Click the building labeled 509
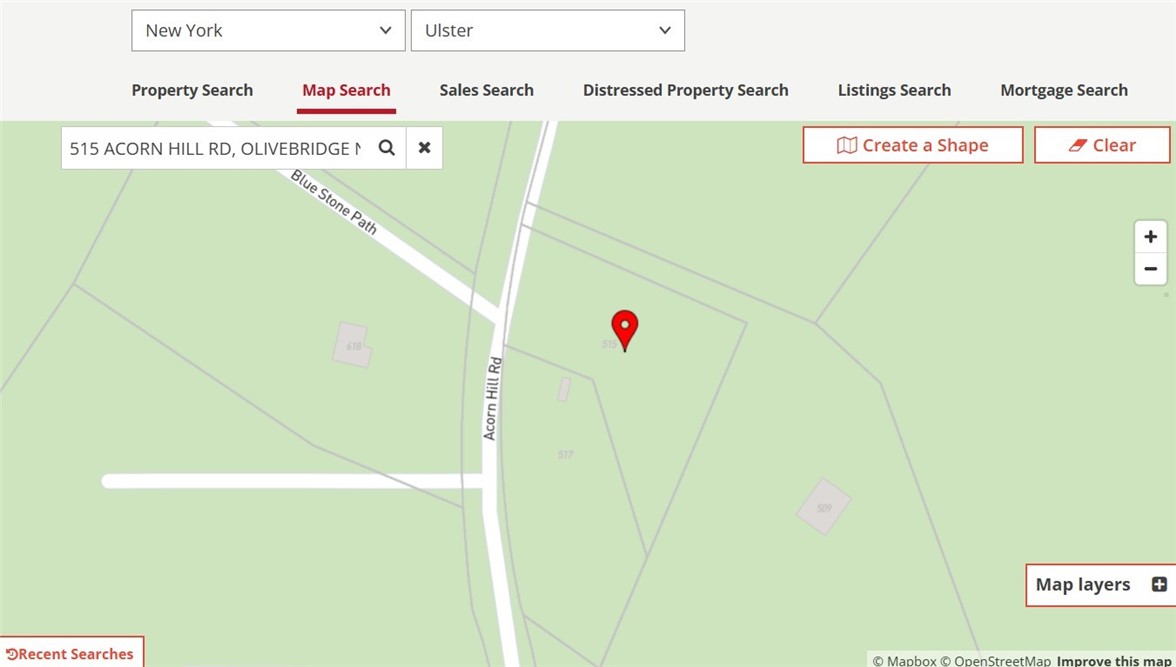1176x667 pixels. [824, 506]
